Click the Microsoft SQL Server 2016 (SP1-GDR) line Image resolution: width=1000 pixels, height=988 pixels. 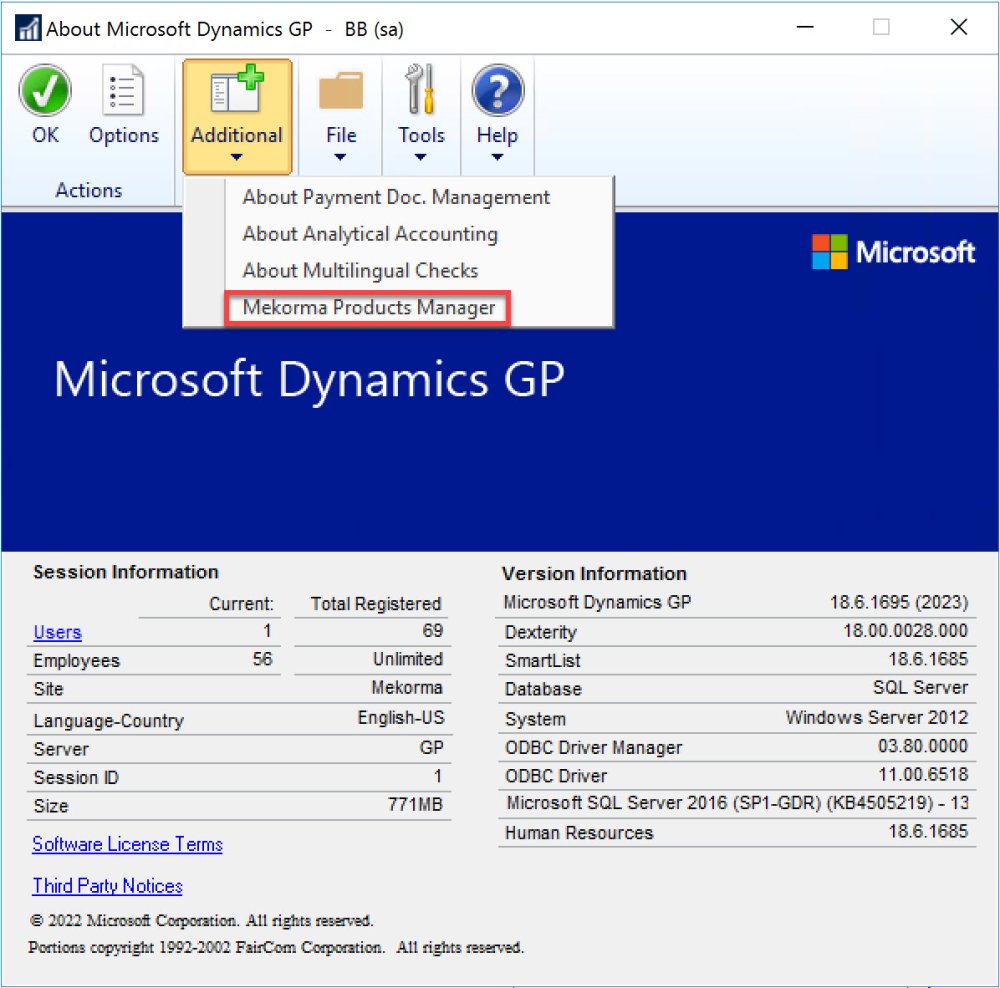(x=738, y=802)
